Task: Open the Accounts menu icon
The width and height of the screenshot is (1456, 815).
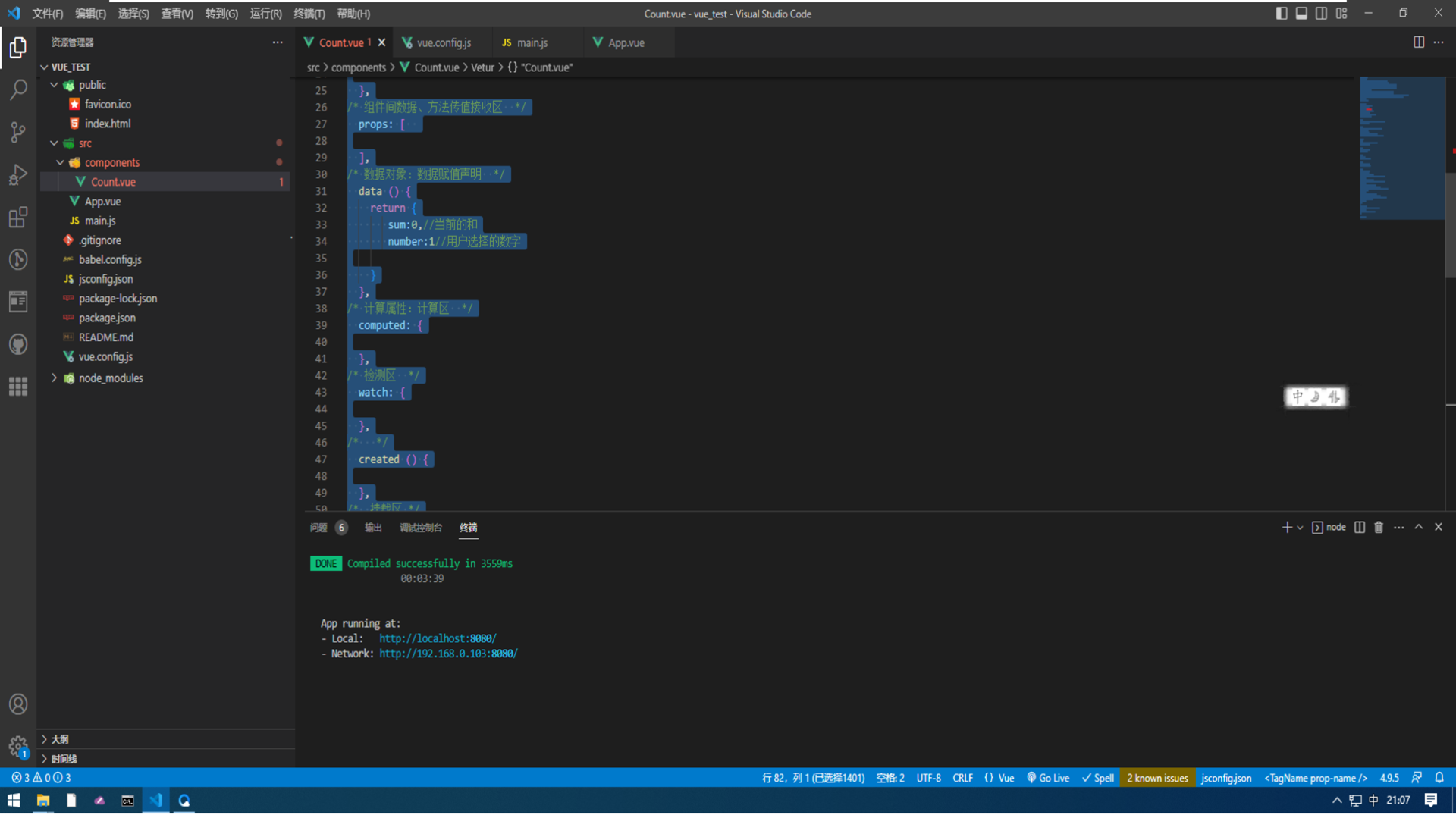Action: pos(18,704)
